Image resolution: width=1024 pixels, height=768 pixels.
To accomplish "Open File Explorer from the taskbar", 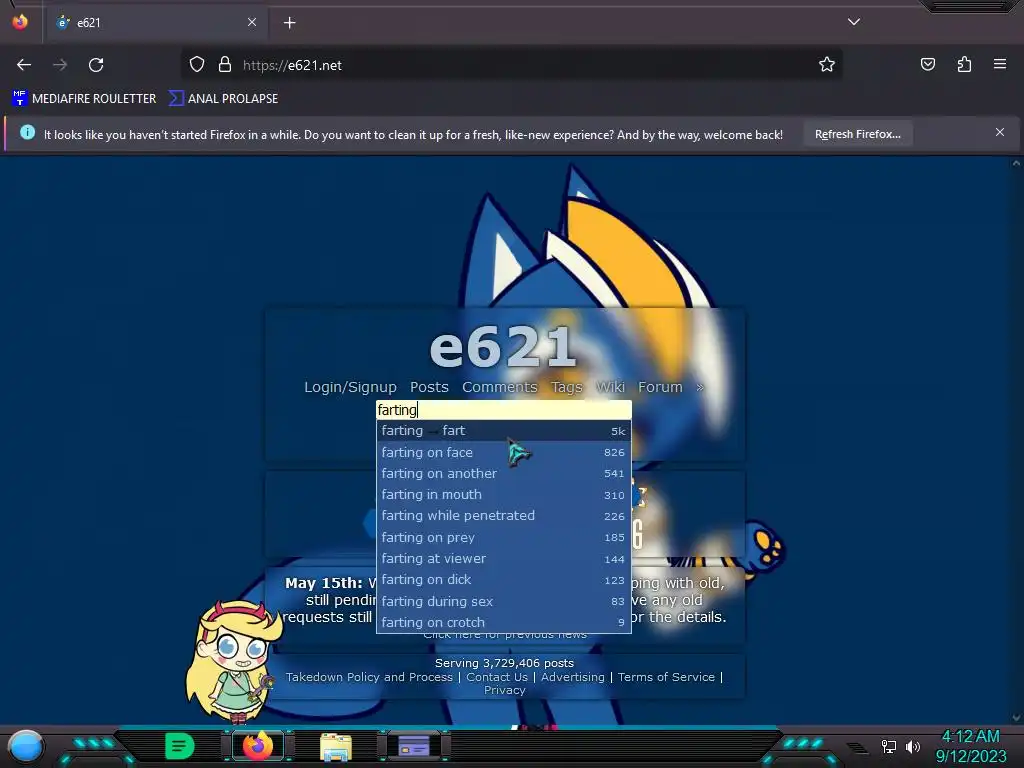I will point(336,746).
